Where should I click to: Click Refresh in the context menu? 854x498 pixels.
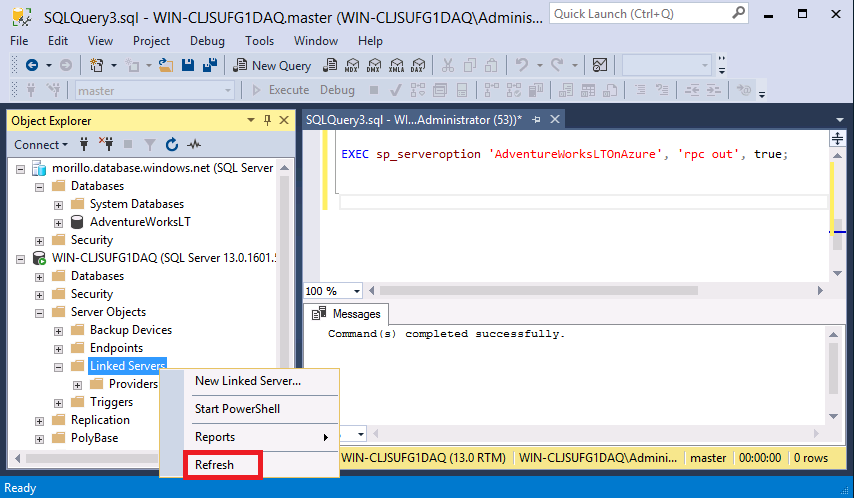pyautogui.click(x=215, y=465)
